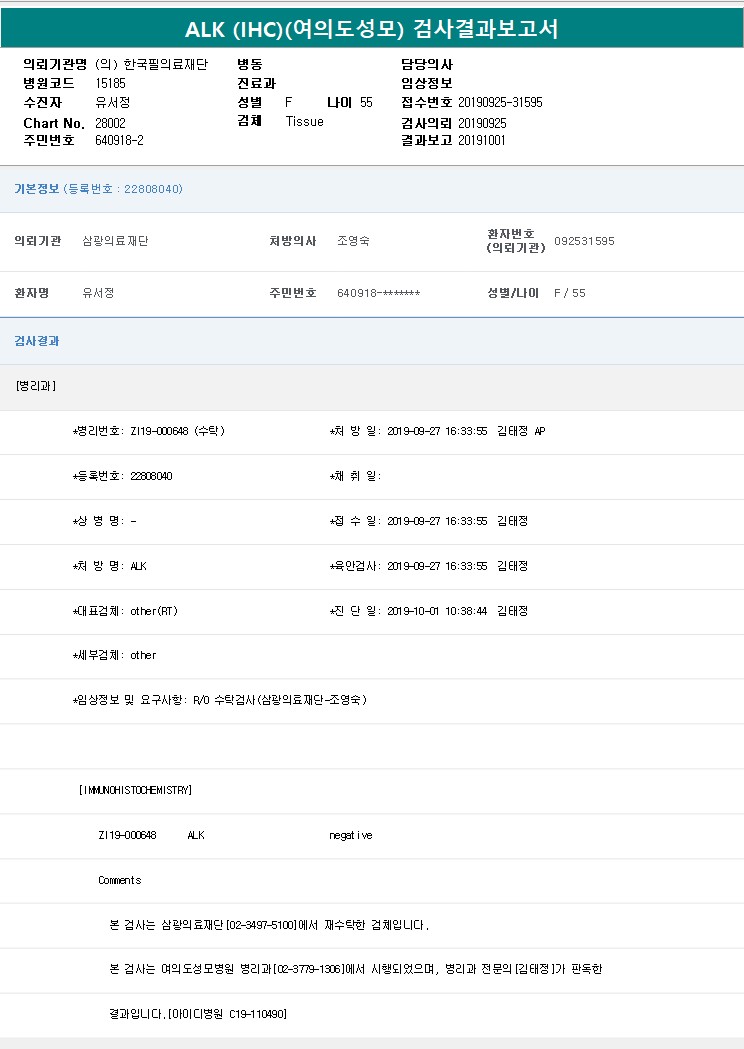Click the 병리번호 ZI19-000648 (수탁) entry

pos(149,431)
